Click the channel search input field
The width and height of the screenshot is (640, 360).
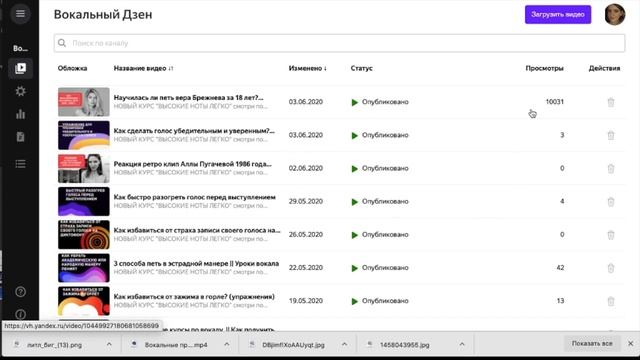pos(339,43)
